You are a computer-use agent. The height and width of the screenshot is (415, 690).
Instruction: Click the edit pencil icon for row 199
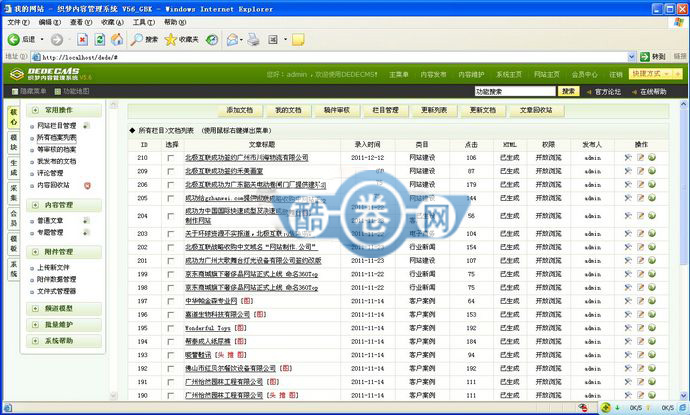point(640,274)
